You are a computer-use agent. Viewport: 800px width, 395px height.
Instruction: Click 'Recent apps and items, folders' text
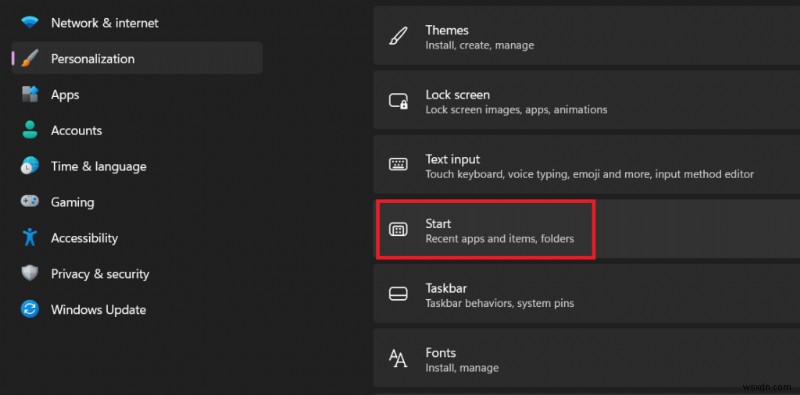(499, 238)
